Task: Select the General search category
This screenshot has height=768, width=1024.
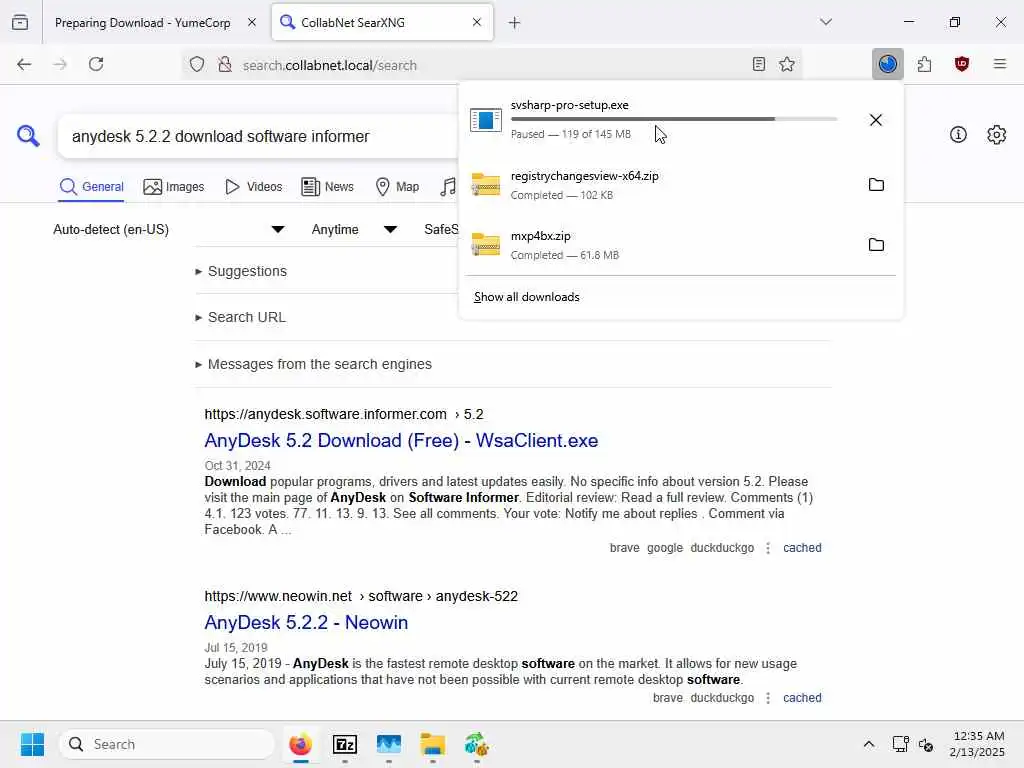Action: pos(91,187)
